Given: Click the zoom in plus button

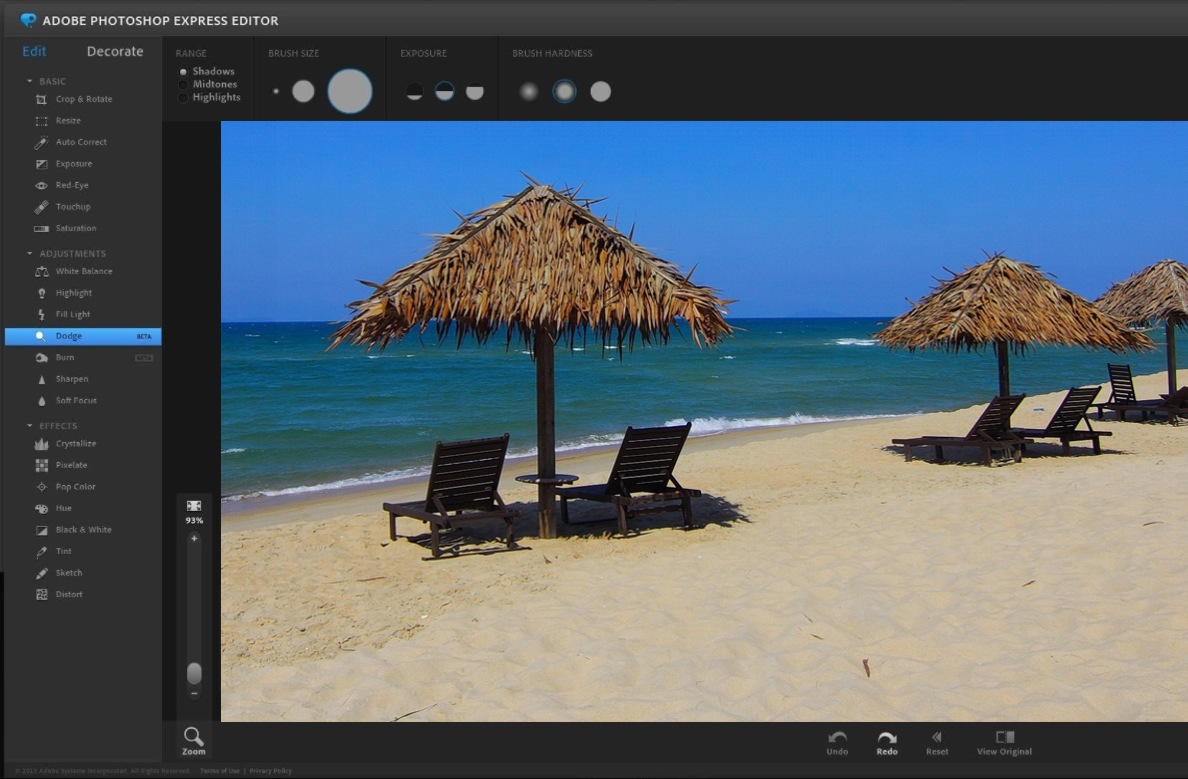Looking at the screenshot, I should click(194, 538).
